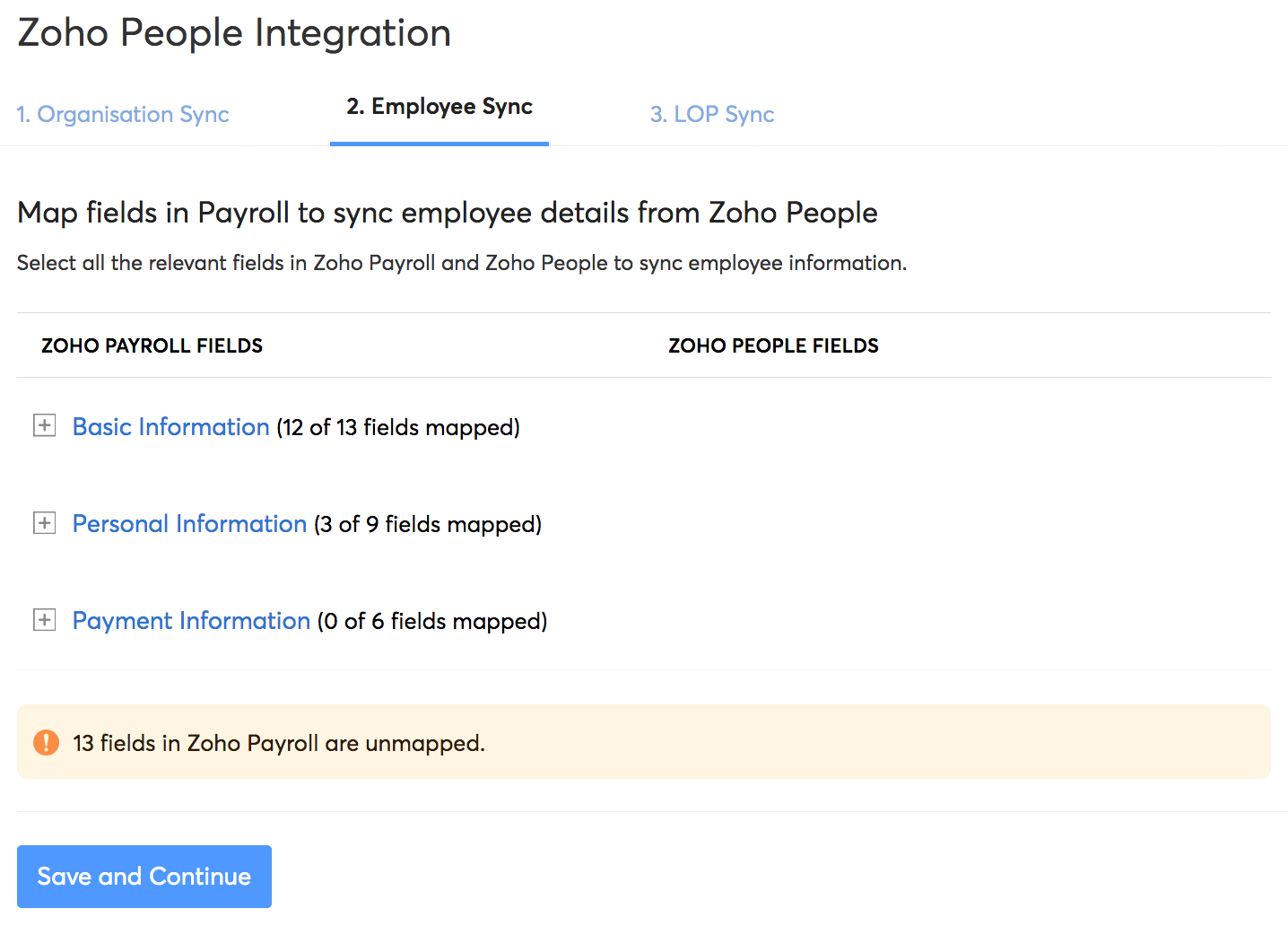This screenshot has width=1288, height=926.
Task: Click the 13 fields unmapped notification banner
Action: (644, 742)
